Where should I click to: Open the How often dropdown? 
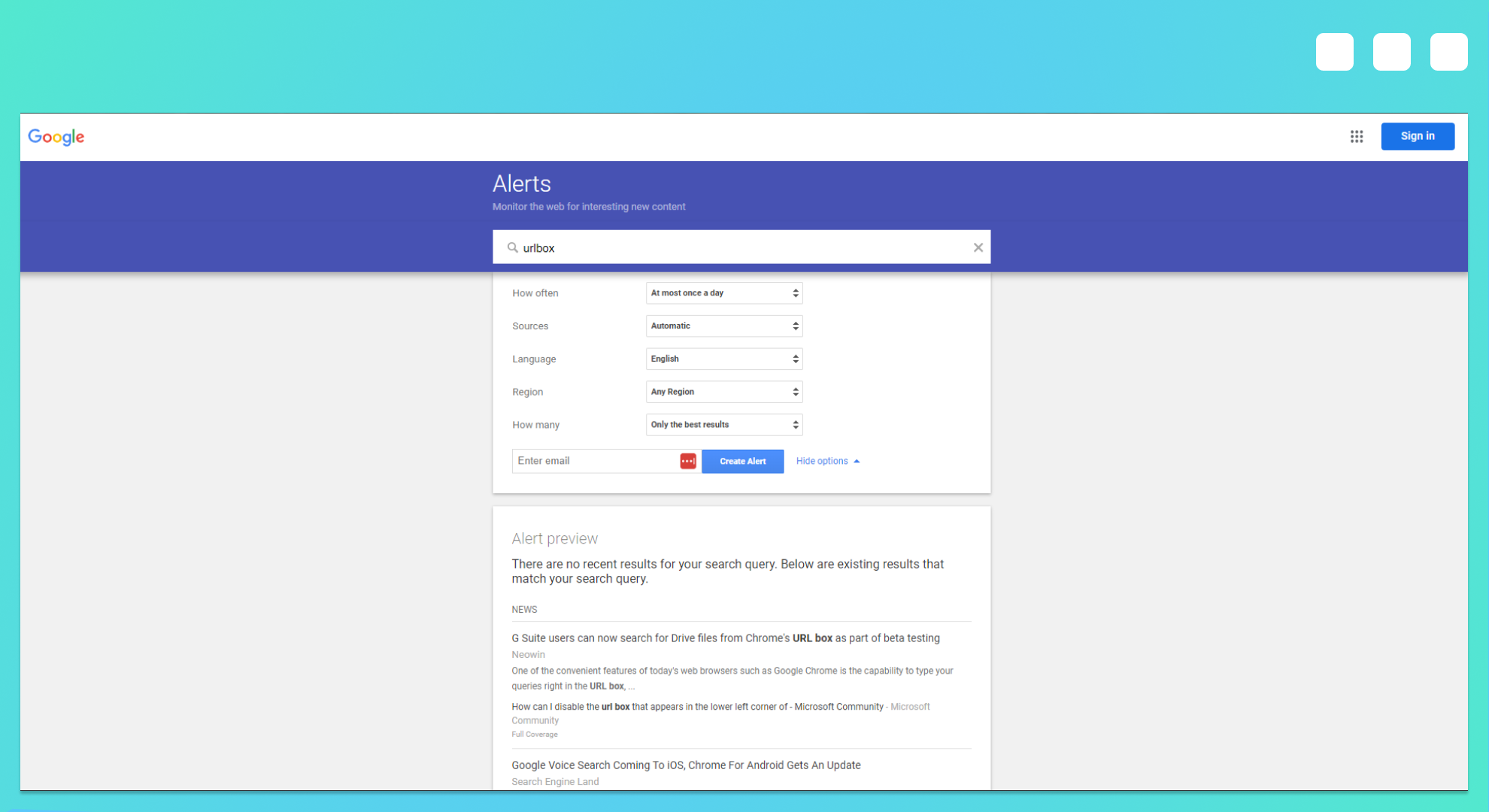point(723,293)
